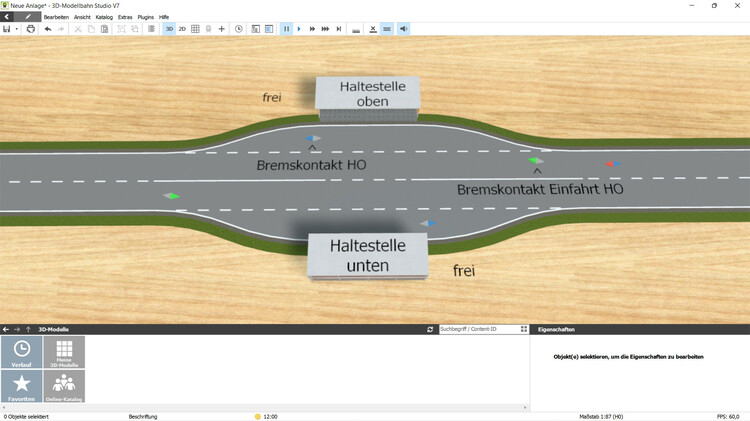This screenshot has width=750, height=421.
Task: Click the clock time-settings icon in toolbar
Action: [238, 29]
